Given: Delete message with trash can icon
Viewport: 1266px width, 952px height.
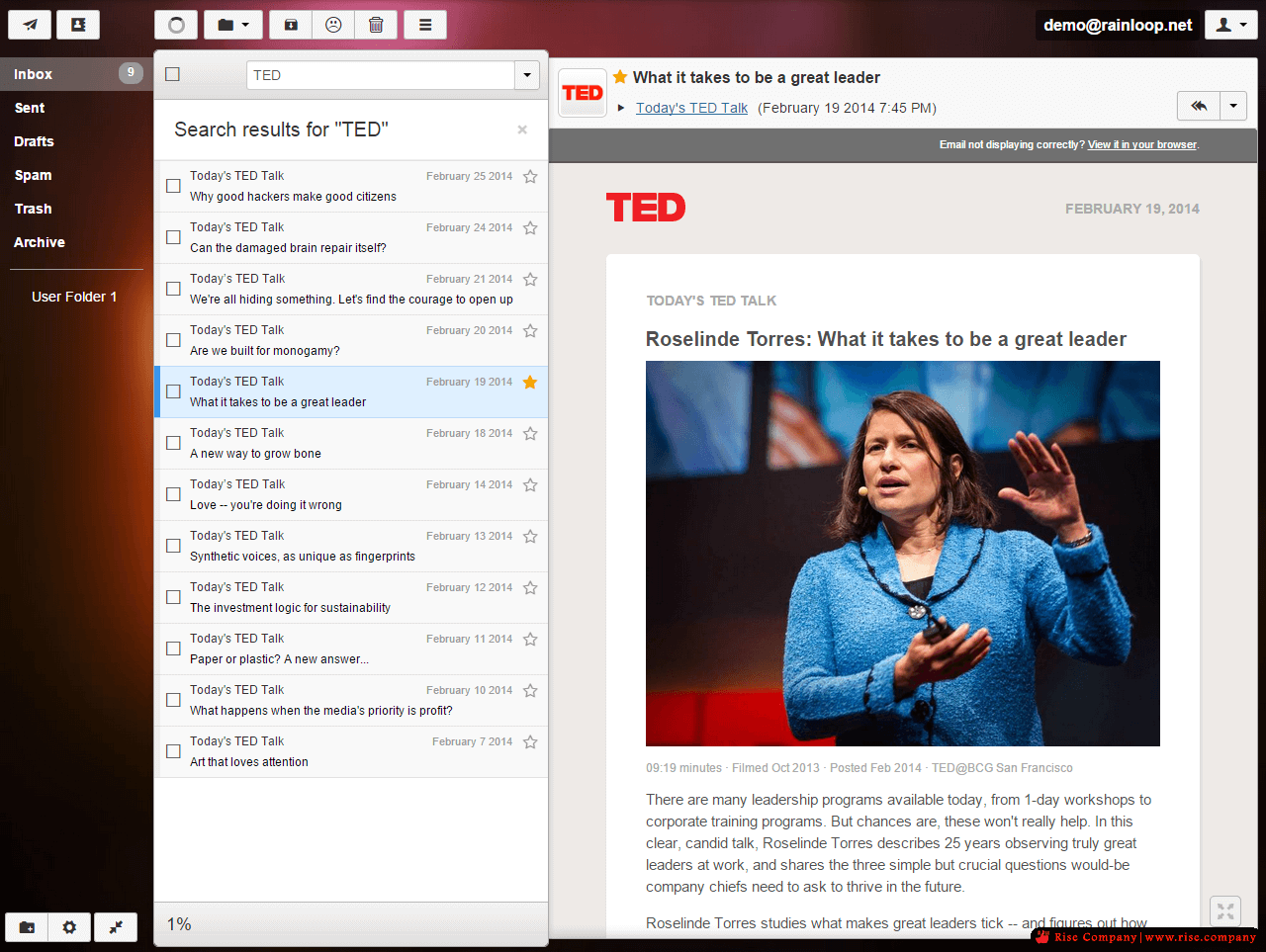Looking at the screenshot, I should 376,25.
